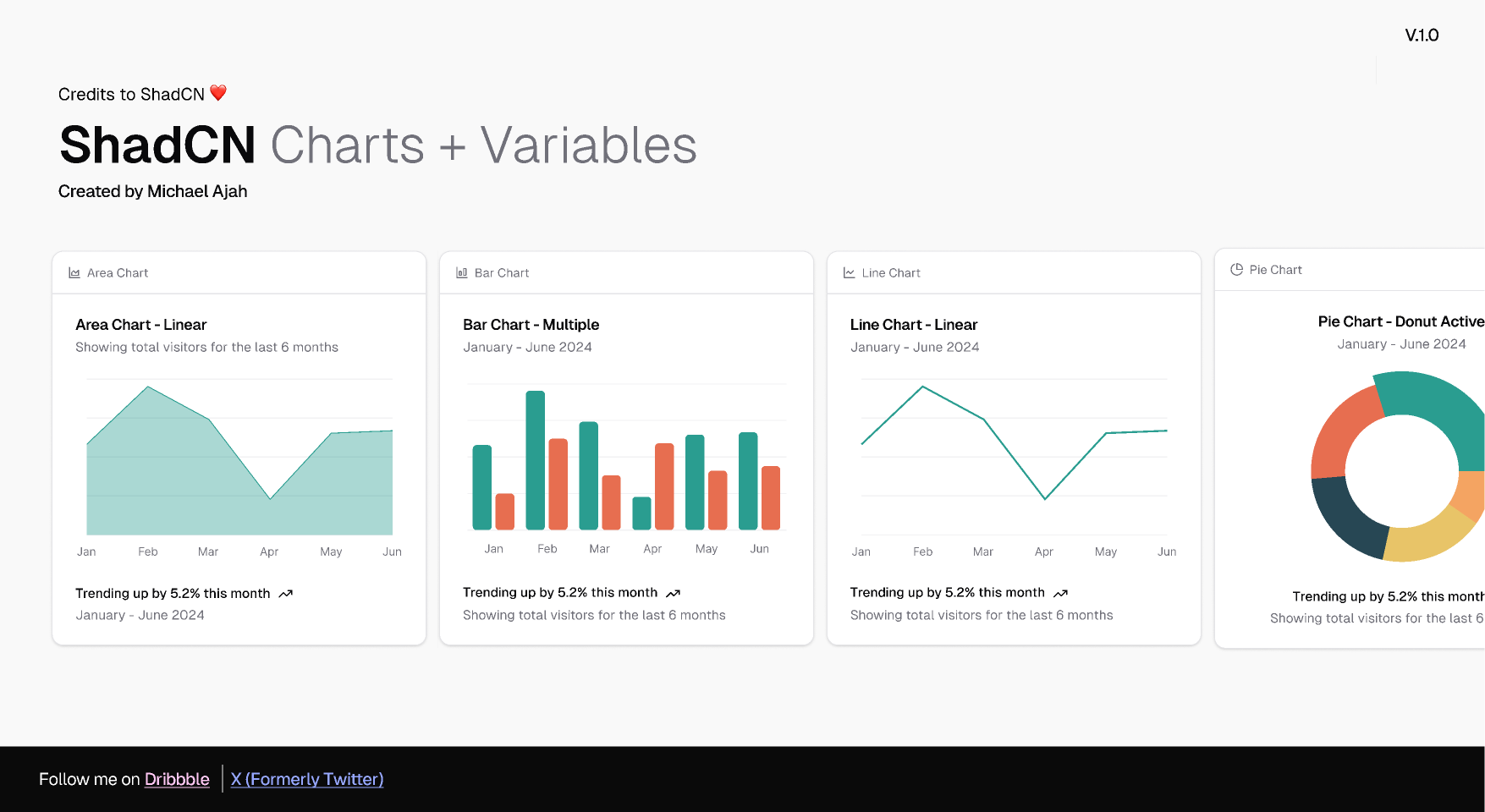Click the V.1.0 version label

tap(1421, 36)
